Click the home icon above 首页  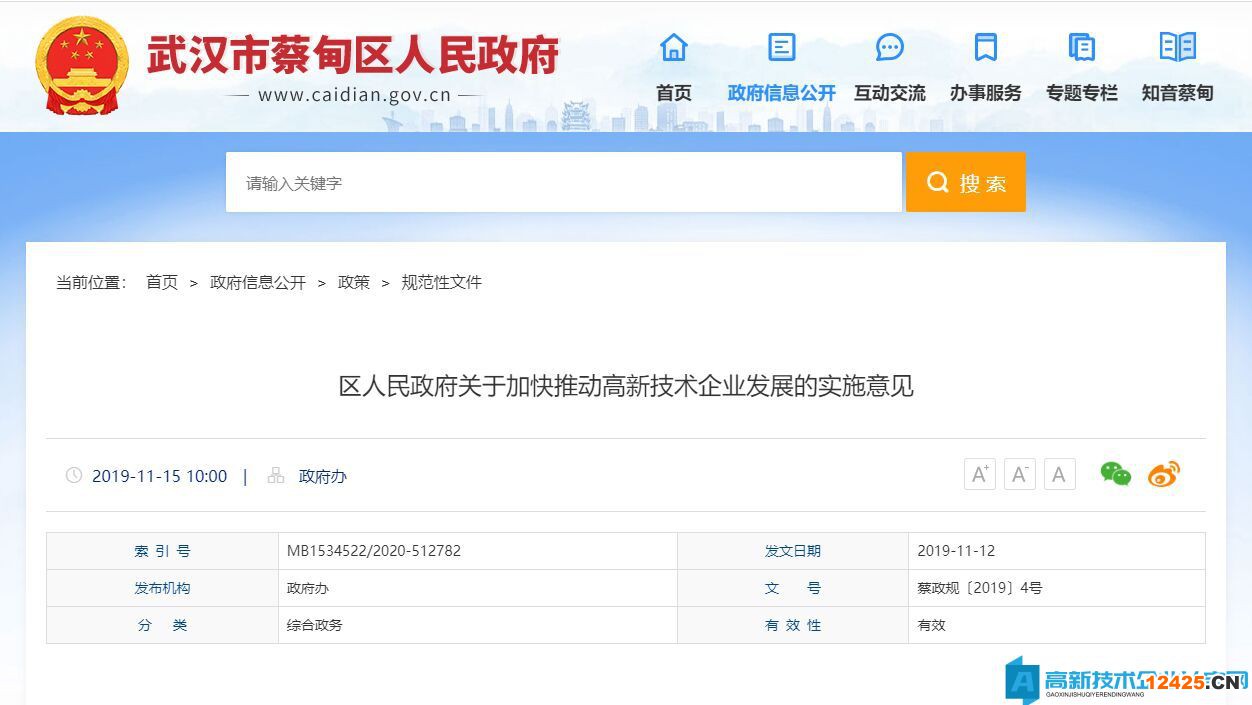(x=672, y=47)
